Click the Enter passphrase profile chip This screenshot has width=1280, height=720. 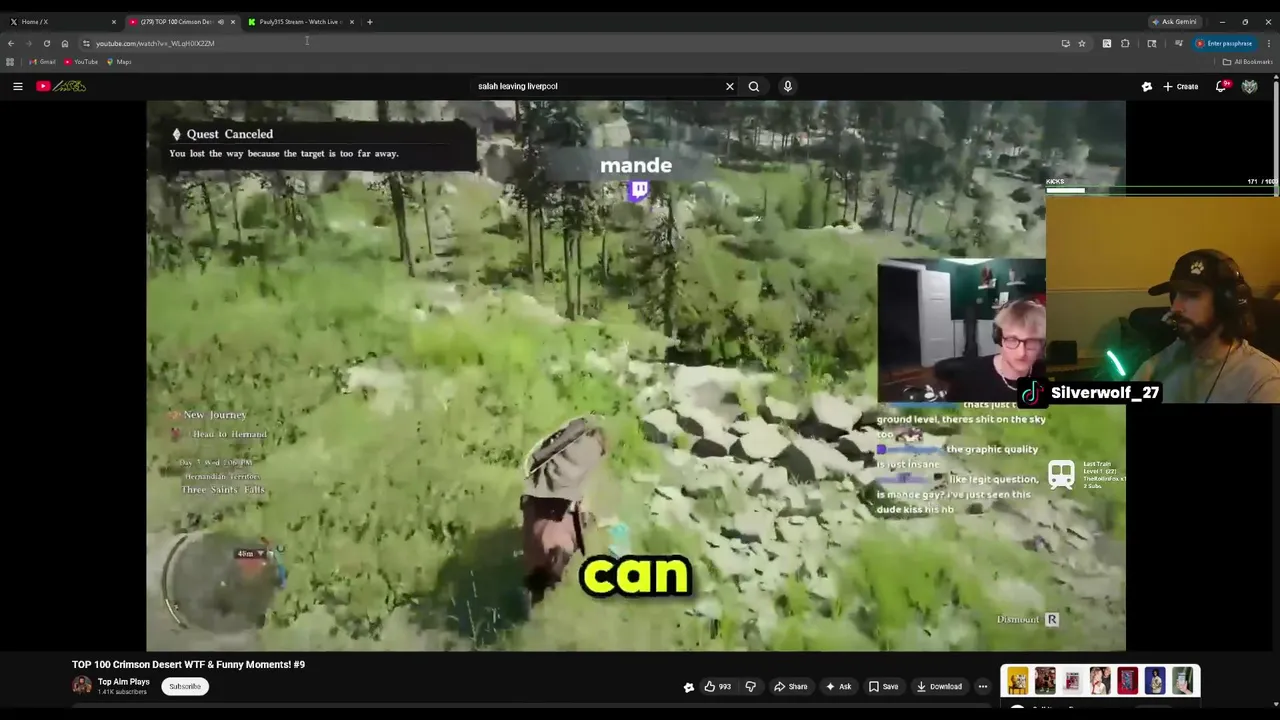point(1224,43)
